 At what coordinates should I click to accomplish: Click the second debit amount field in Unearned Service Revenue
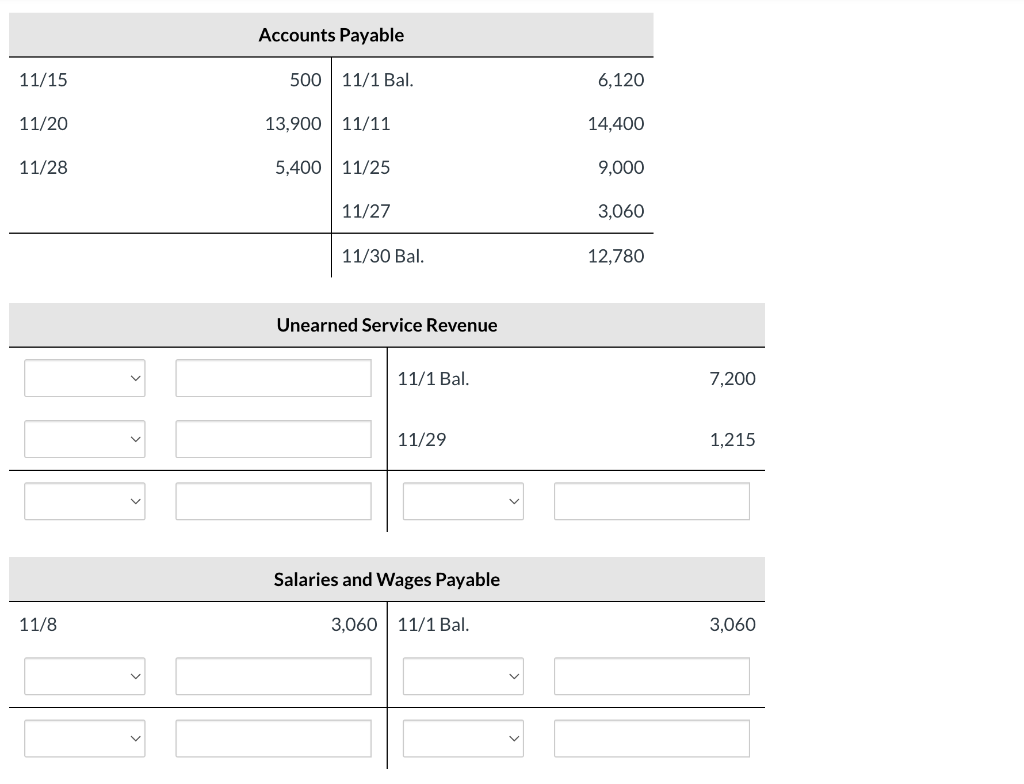273,438
